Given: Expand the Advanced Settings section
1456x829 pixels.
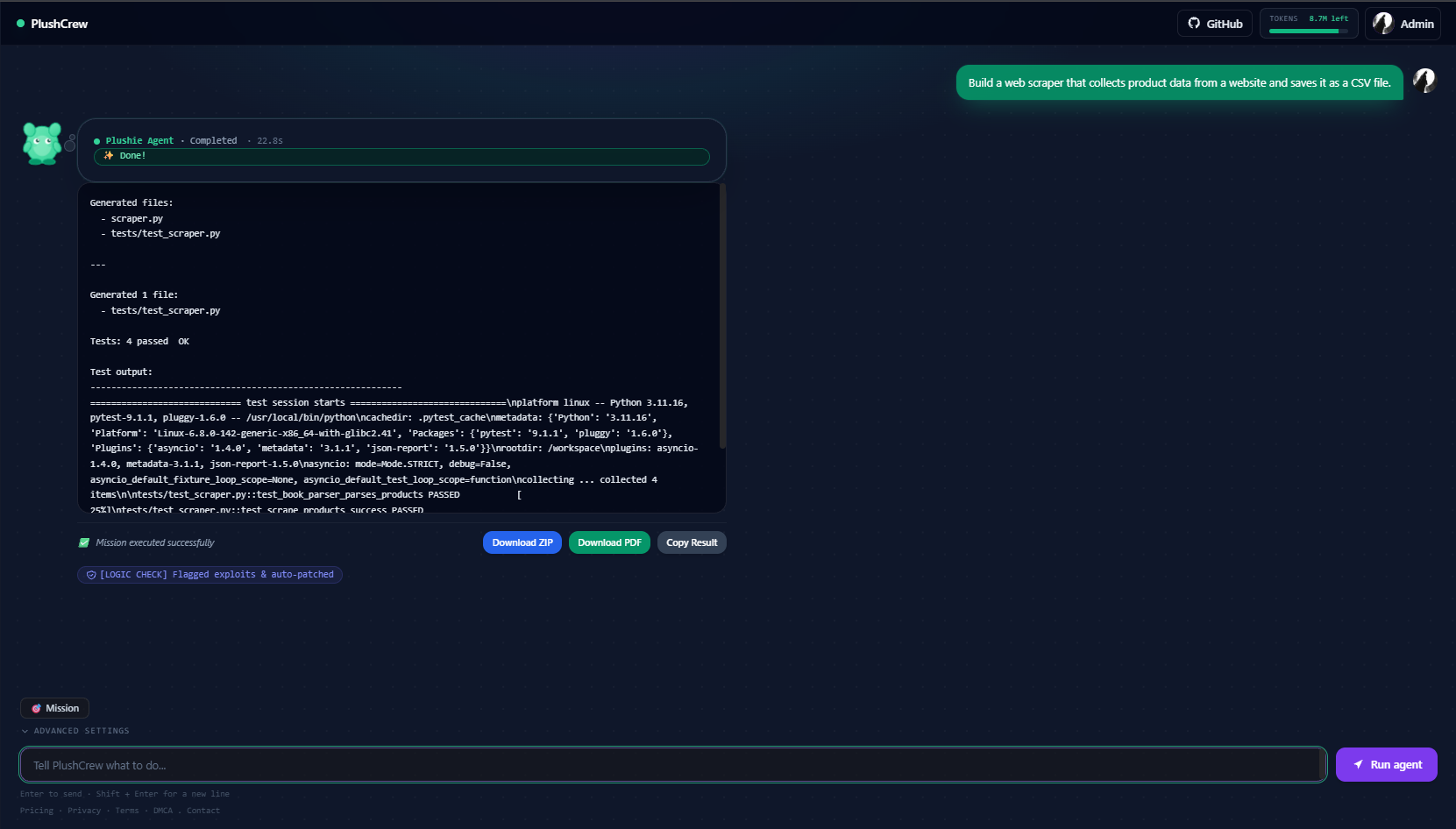Looking at the screenshot, I should pyautogui.click(x=75, y=731).
